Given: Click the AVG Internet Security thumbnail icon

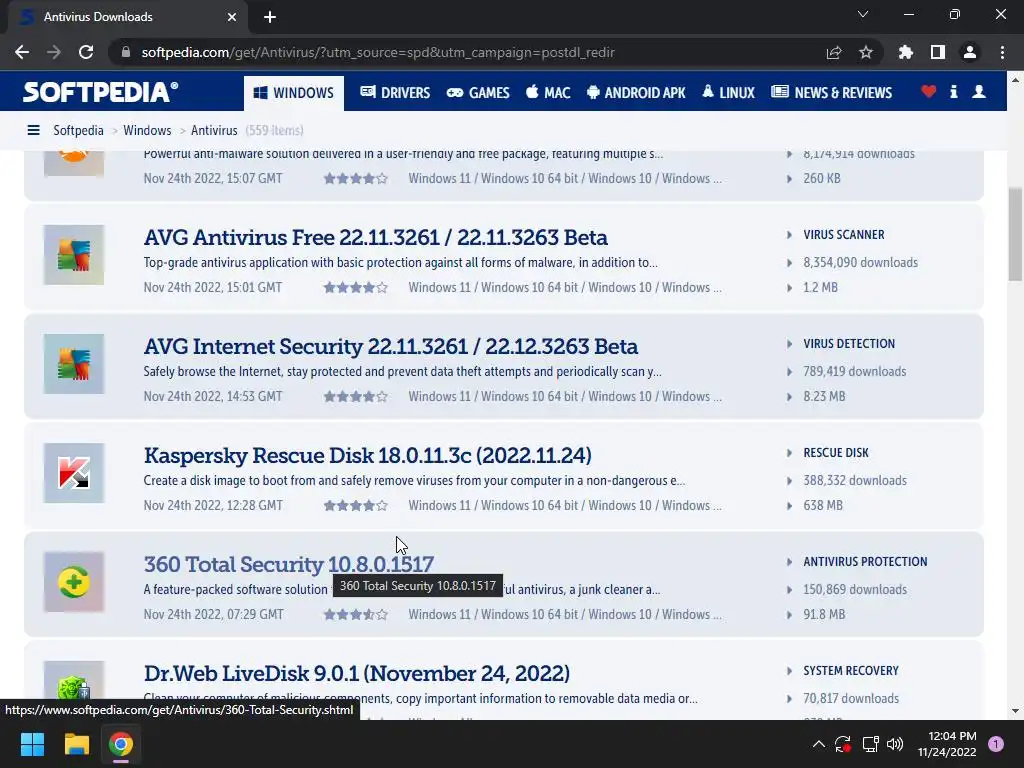Looking at the screenshot, I should click(x=74, y=364).
